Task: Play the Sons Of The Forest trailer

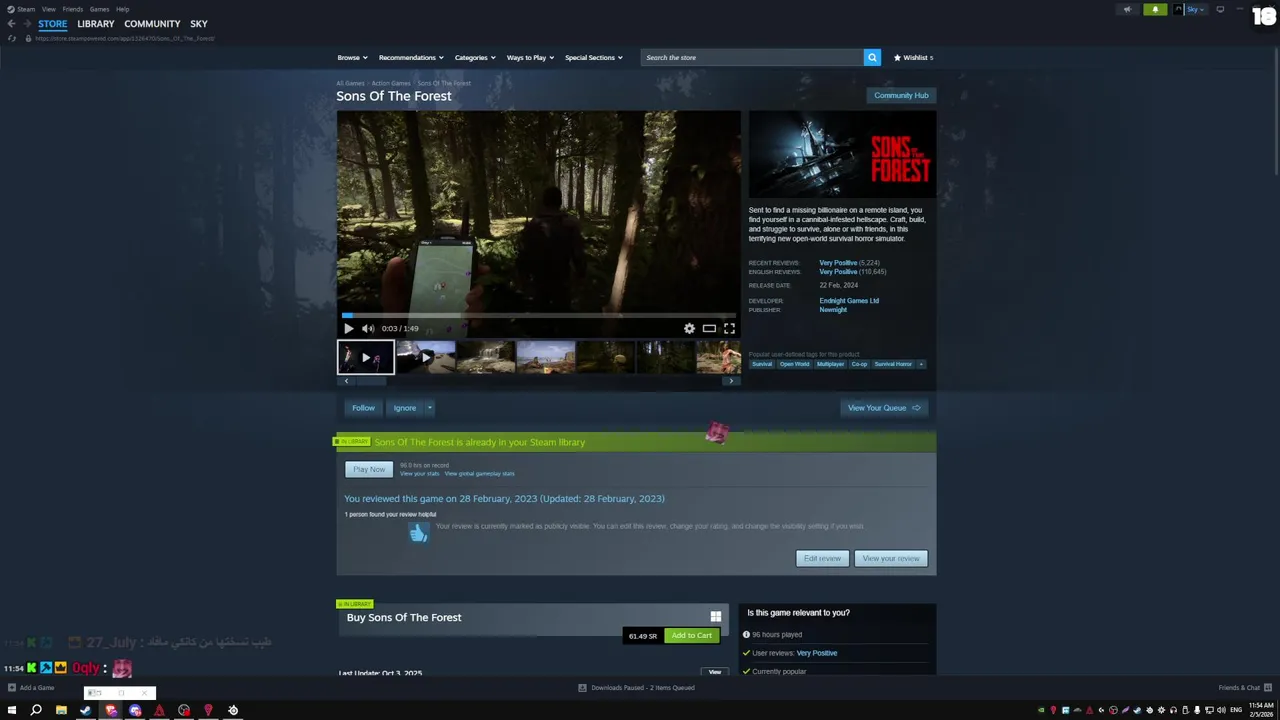Action: pyautogui.click(x=348, y=328)
